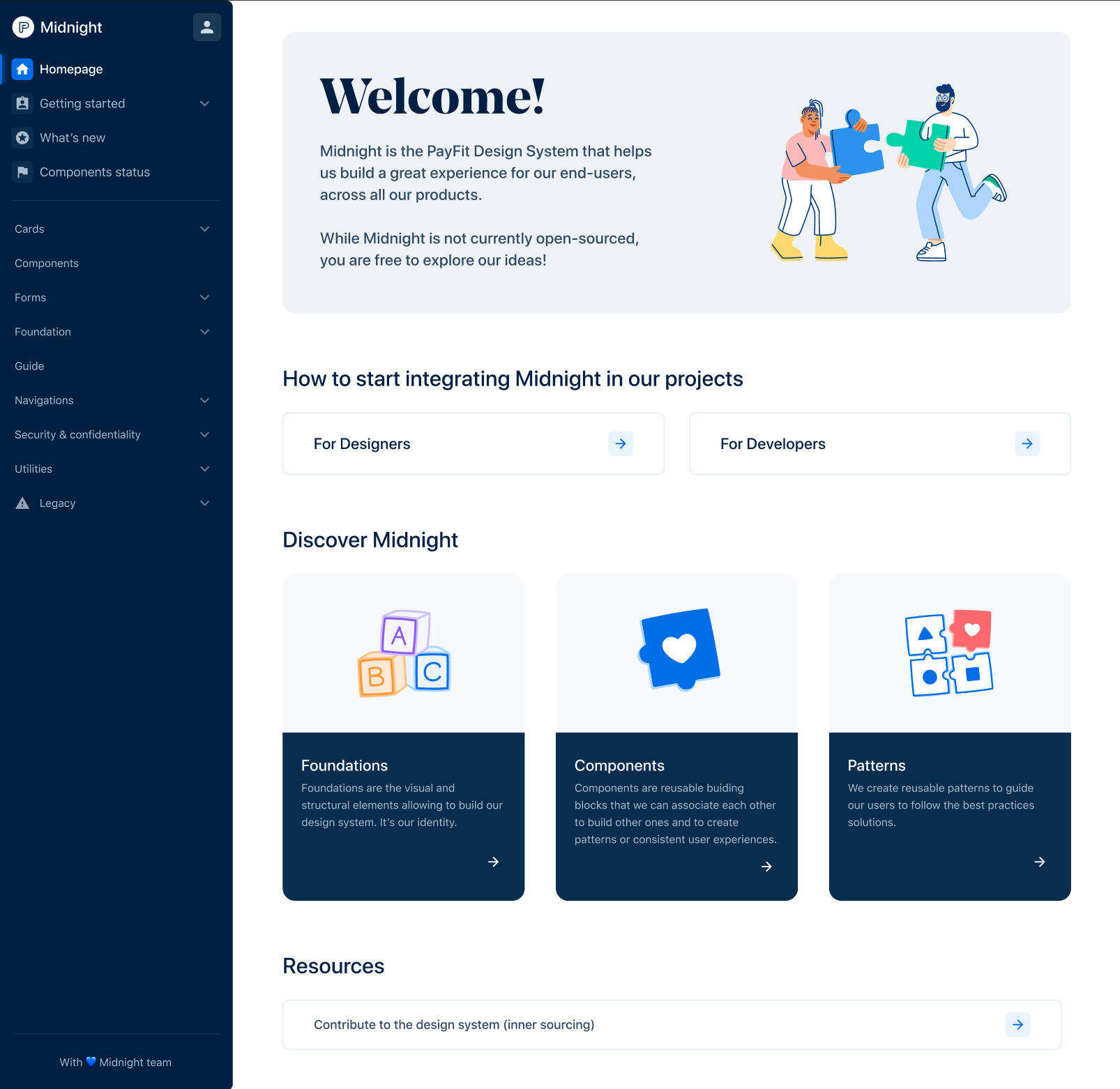Expand the Security & confidentiality chevron
Viewport: 1120px width, 1089px height.
tap(205, 434)
